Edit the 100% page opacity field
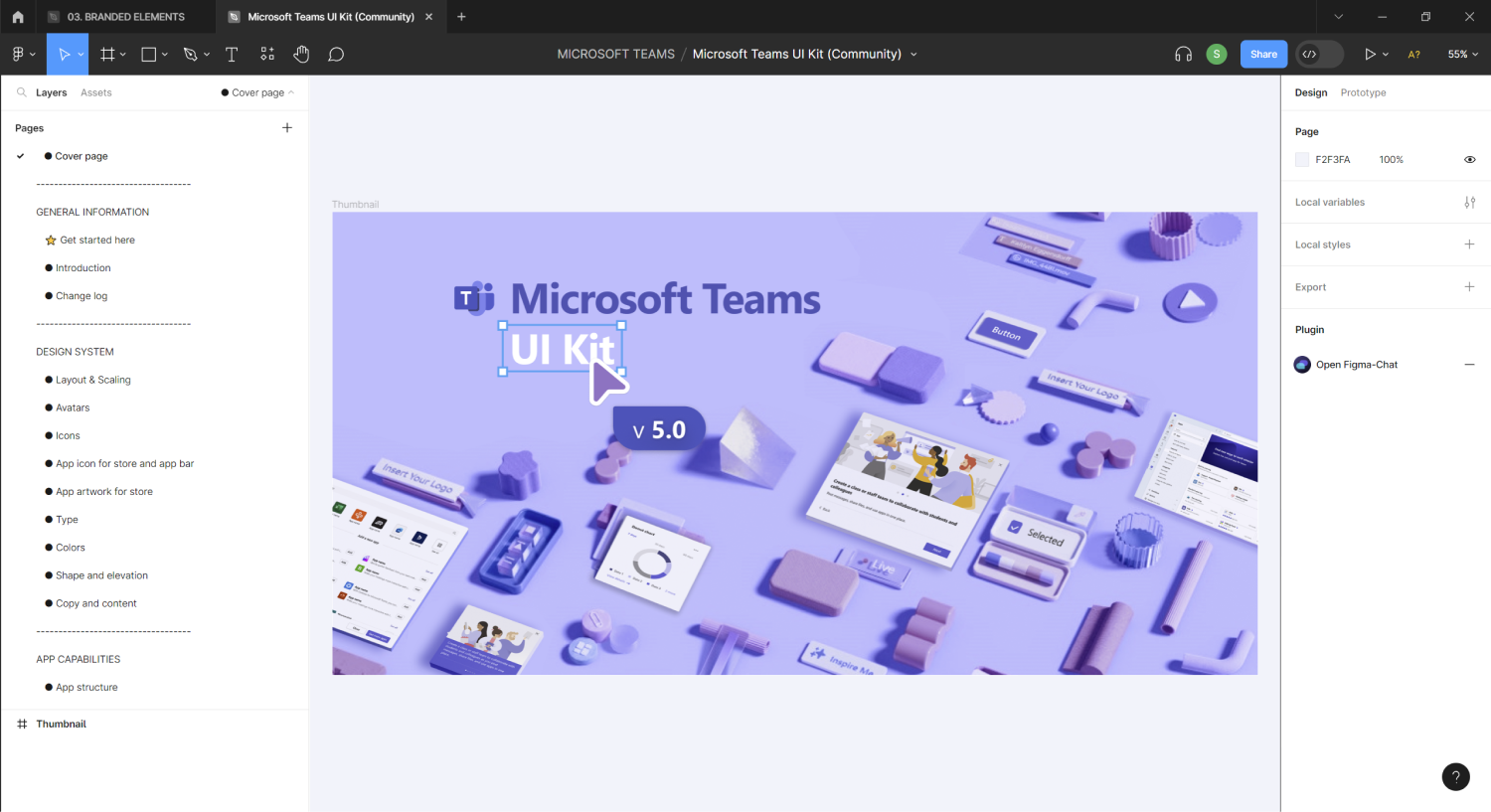The height and width of the screenshot is (812, 1491). (1391, 160)
